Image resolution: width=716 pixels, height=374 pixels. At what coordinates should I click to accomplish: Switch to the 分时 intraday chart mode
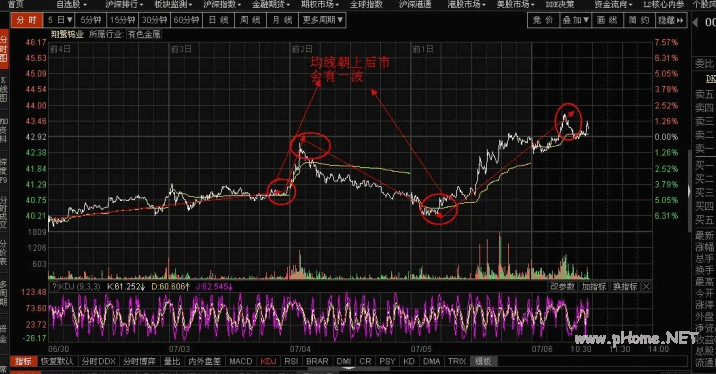coord(26,20)
